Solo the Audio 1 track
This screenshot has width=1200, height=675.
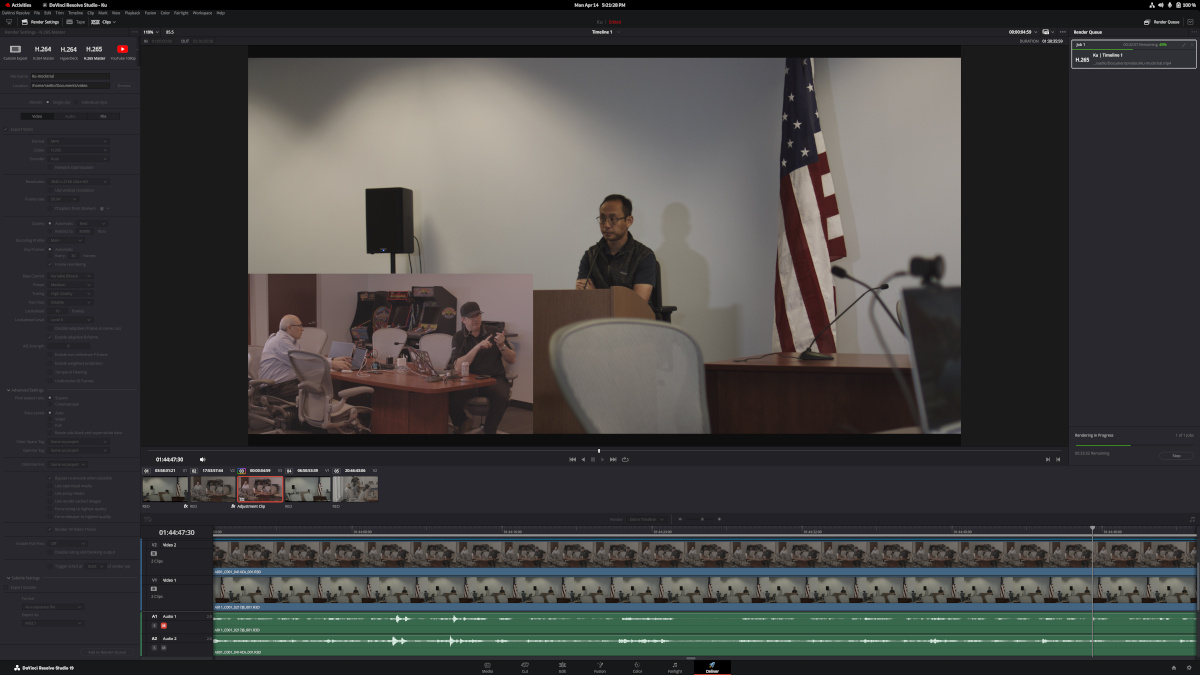(x=154, y=625)
